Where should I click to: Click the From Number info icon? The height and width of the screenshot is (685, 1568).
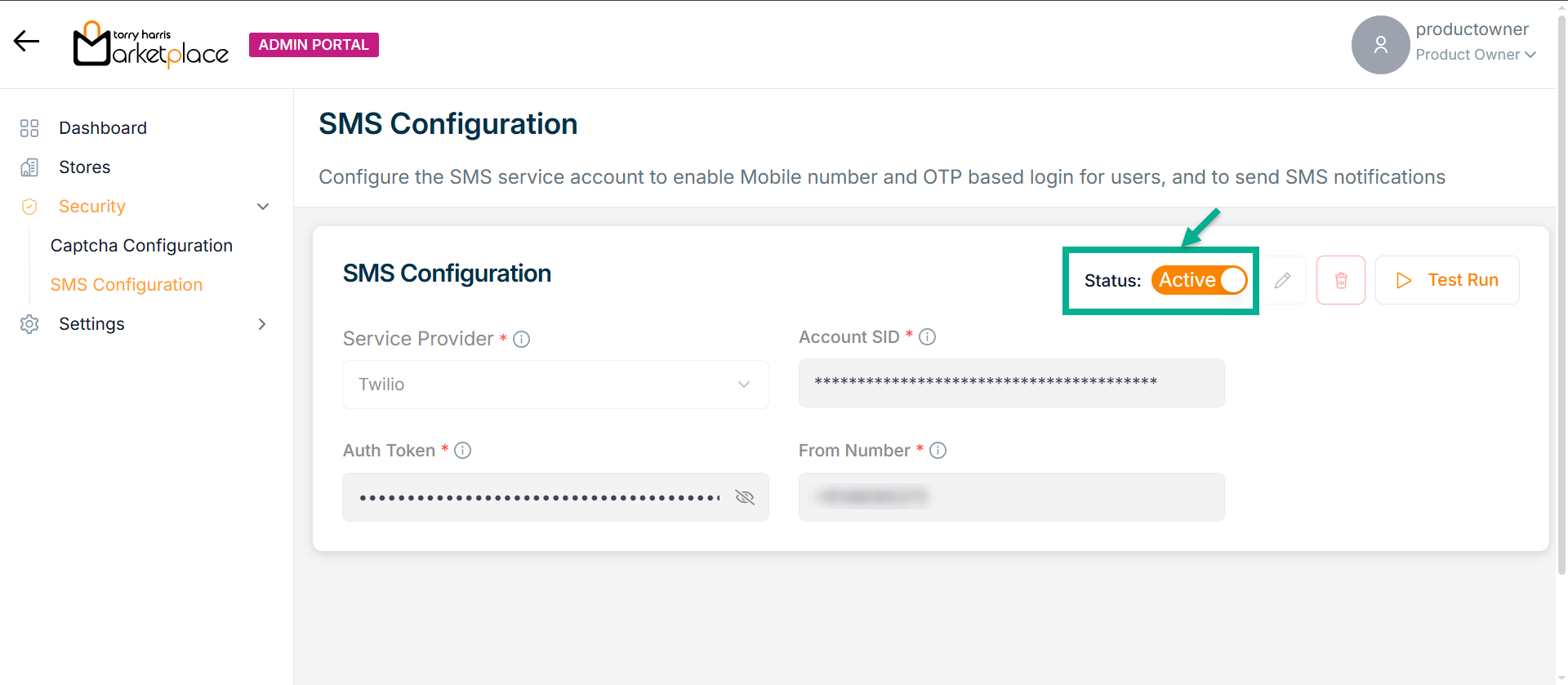coord(938,450)
